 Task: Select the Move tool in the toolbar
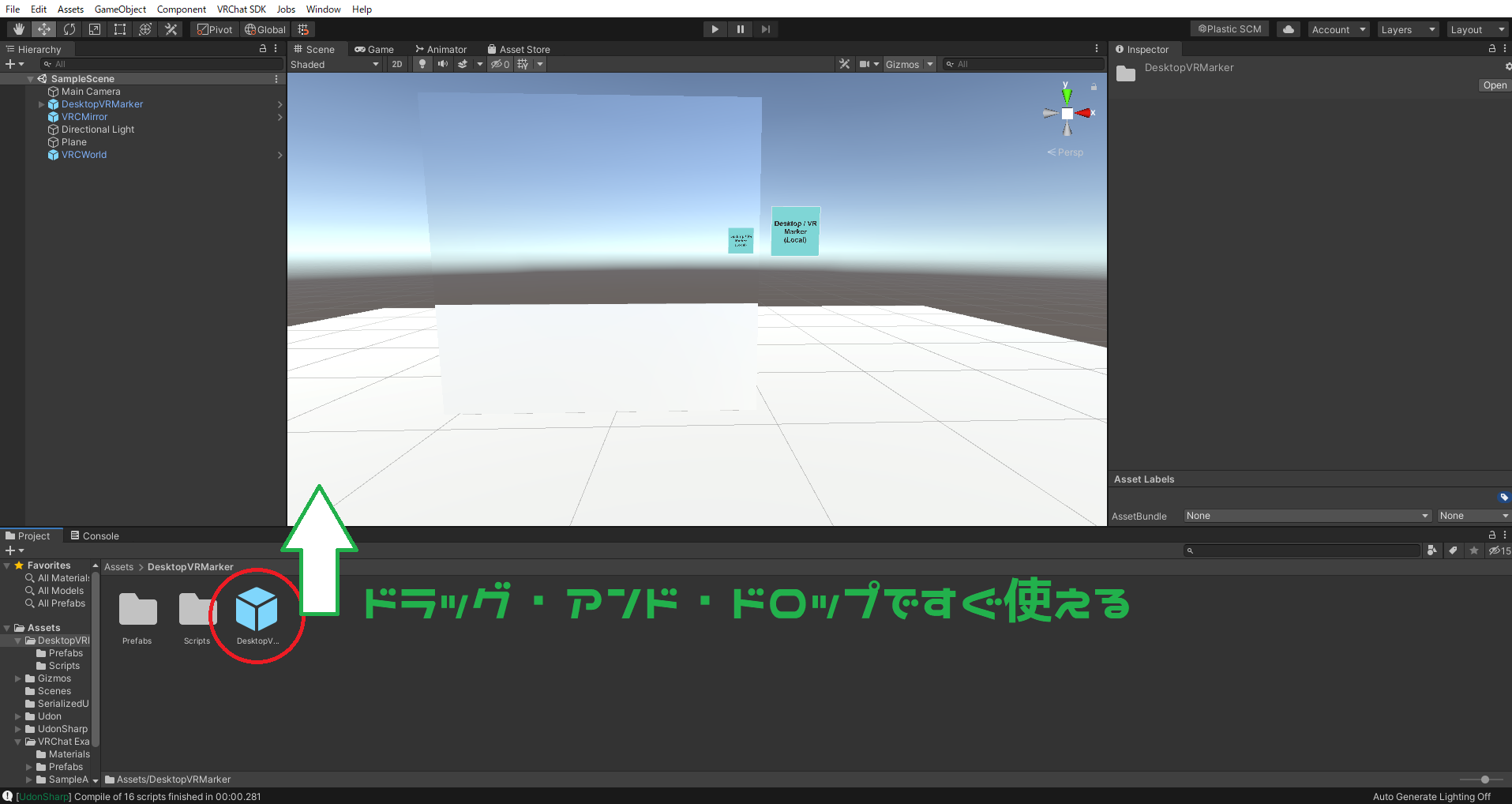[43, 28]
